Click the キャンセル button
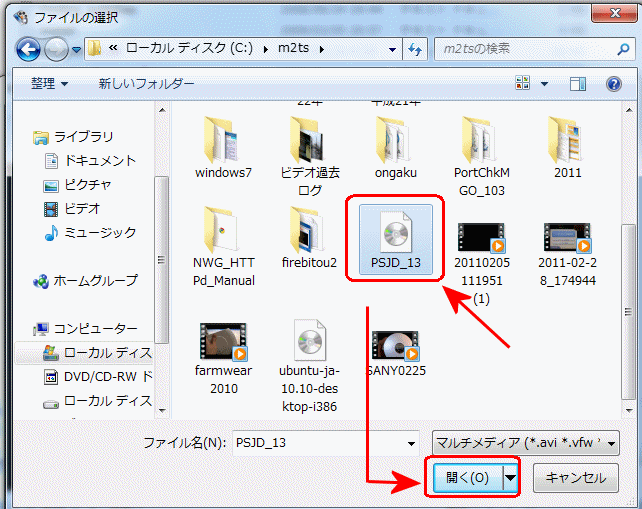The height and width of the screenshot is (509, 642). pos(574,478)
